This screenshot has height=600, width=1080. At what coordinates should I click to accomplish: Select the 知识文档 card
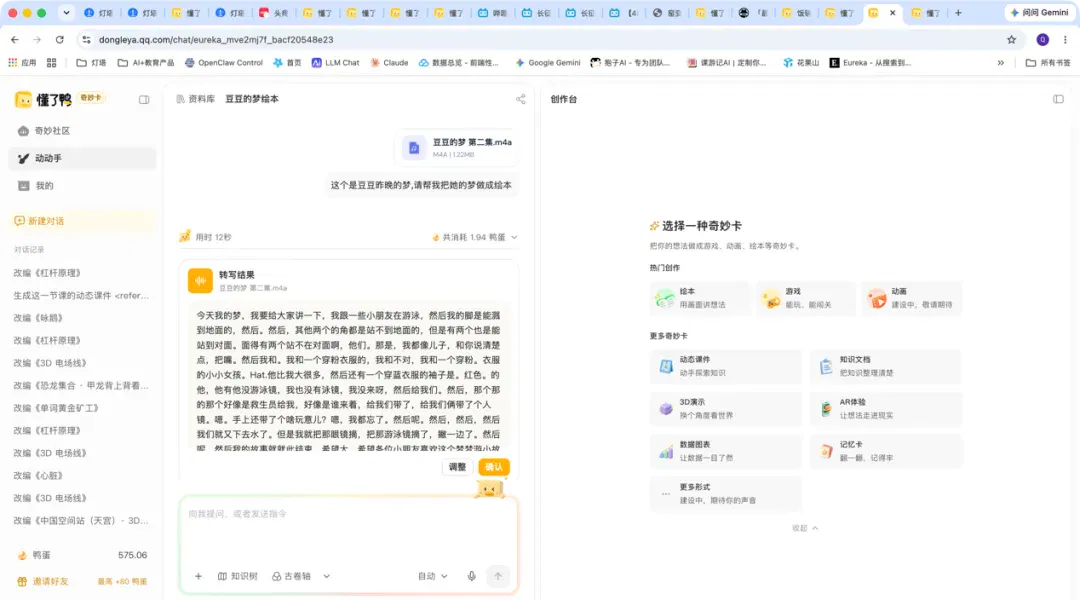pos(886,366)
